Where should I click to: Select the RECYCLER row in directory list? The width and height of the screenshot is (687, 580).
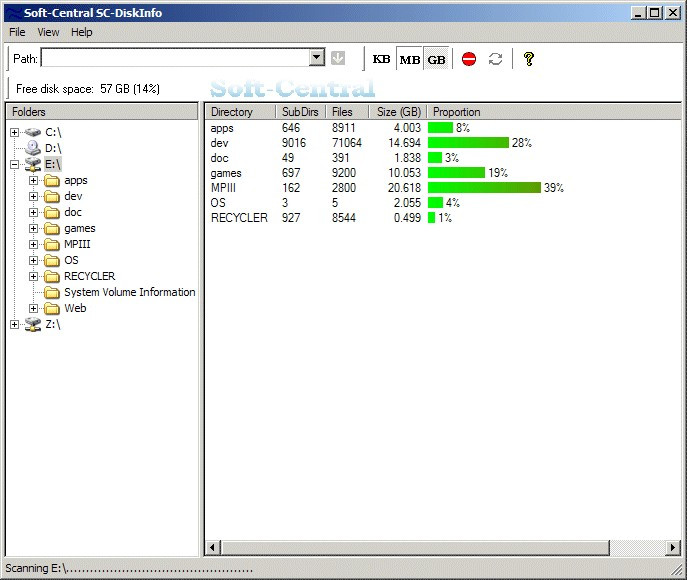443,218
